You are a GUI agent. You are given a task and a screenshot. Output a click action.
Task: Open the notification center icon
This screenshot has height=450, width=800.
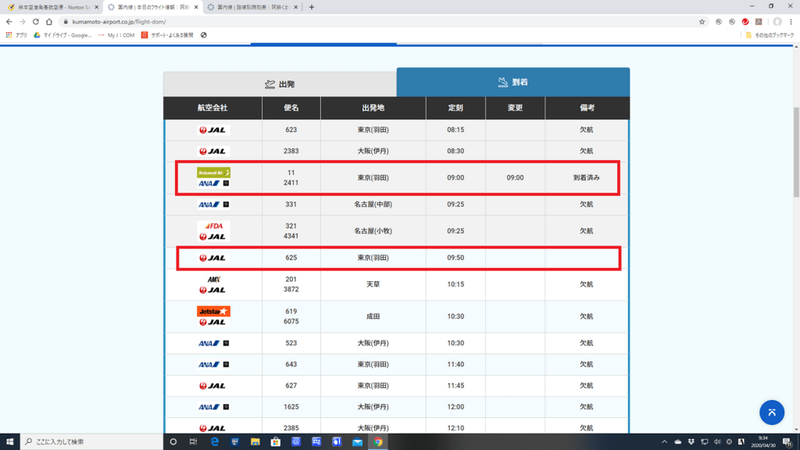click(788, 442)
